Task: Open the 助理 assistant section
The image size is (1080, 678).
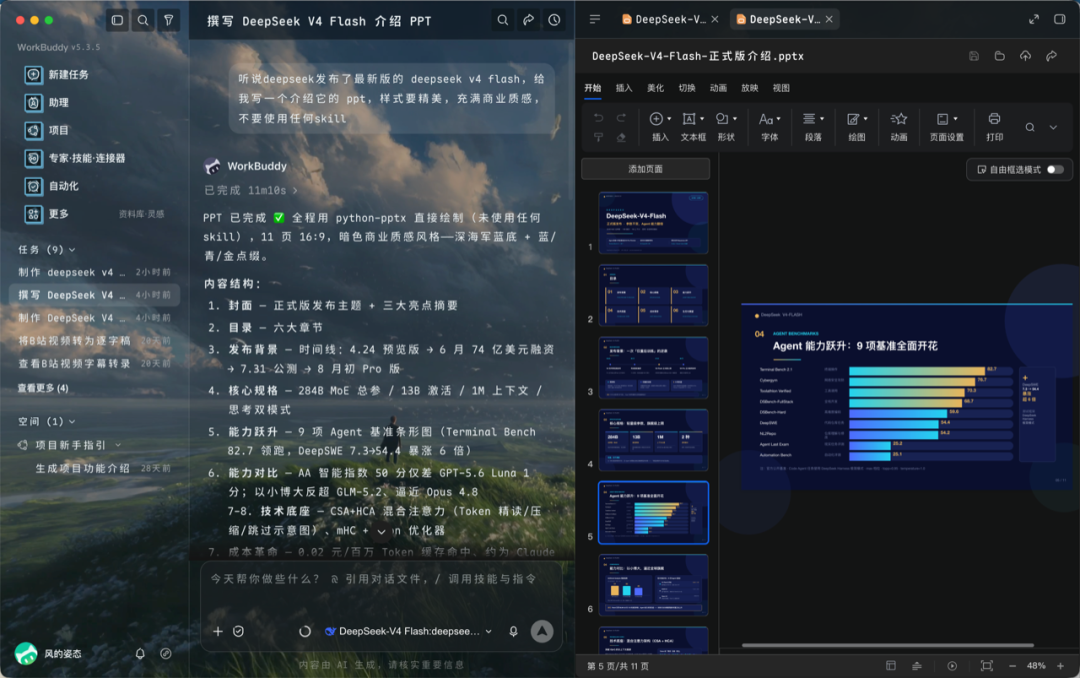Action: (x=48, y=103)
